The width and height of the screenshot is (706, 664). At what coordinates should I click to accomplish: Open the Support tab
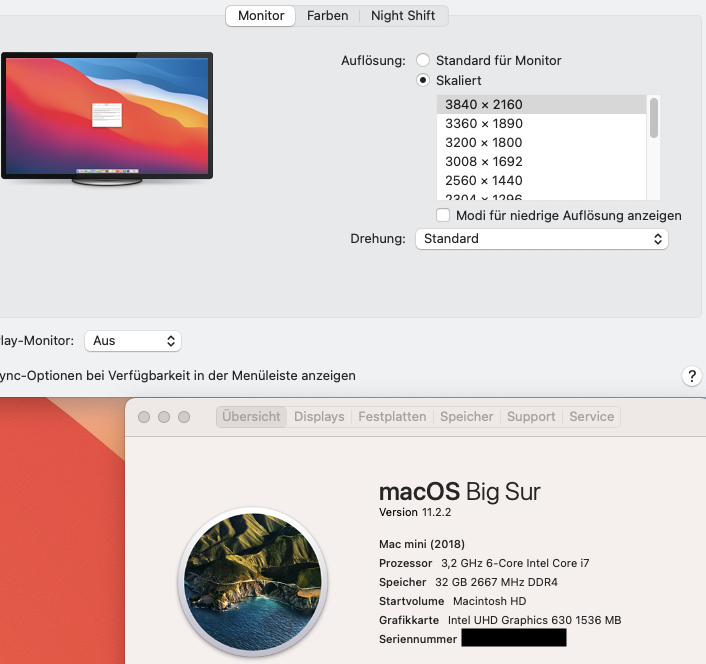[531, 416]
